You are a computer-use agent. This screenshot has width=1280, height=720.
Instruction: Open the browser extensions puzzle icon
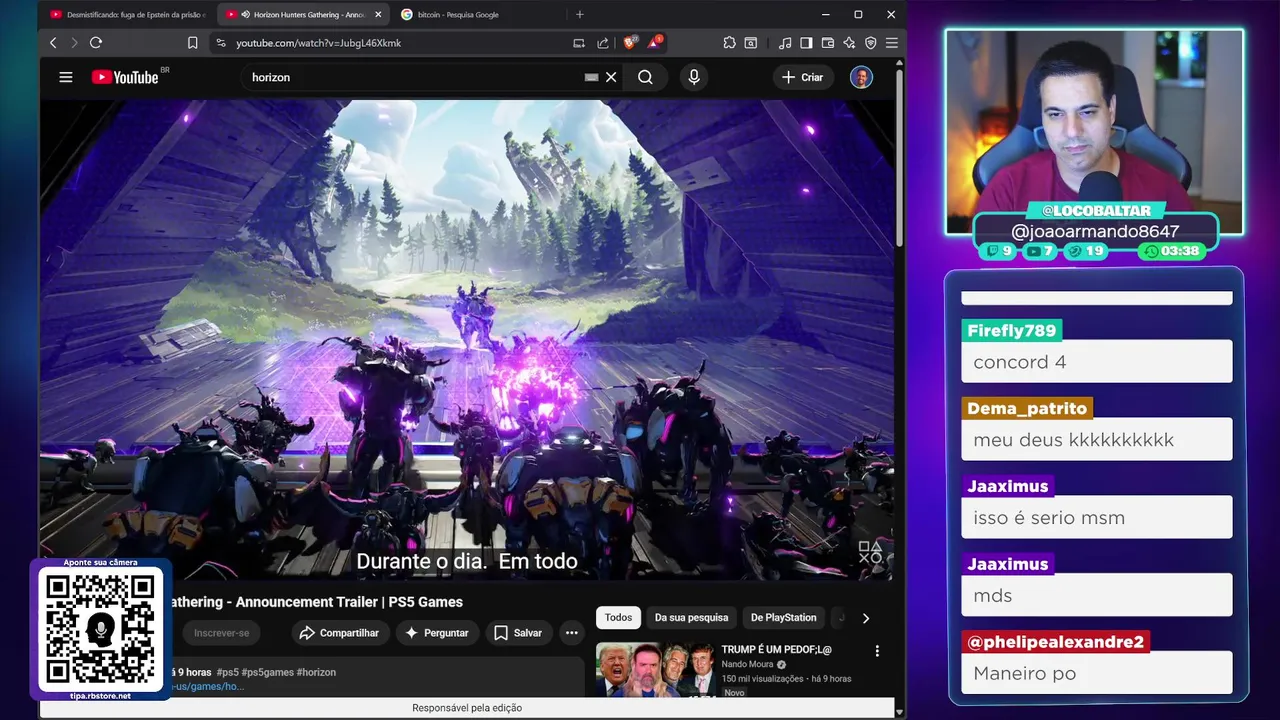(x=729, y=43)
